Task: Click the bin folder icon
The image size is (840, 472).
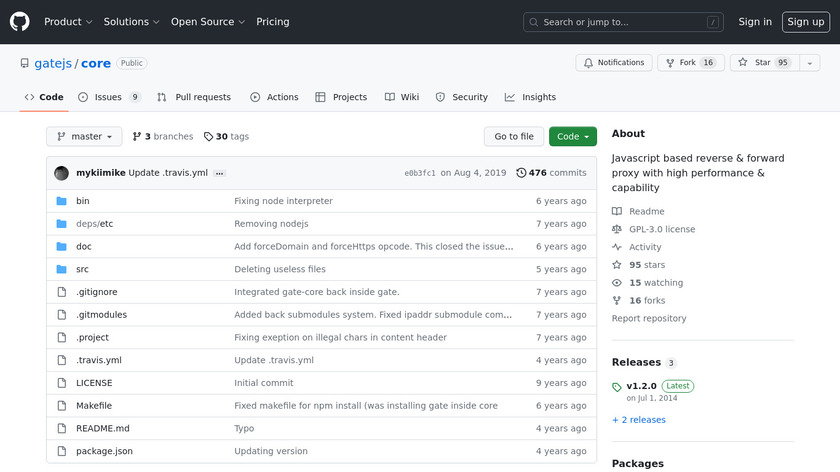Action: coord(62,201)
